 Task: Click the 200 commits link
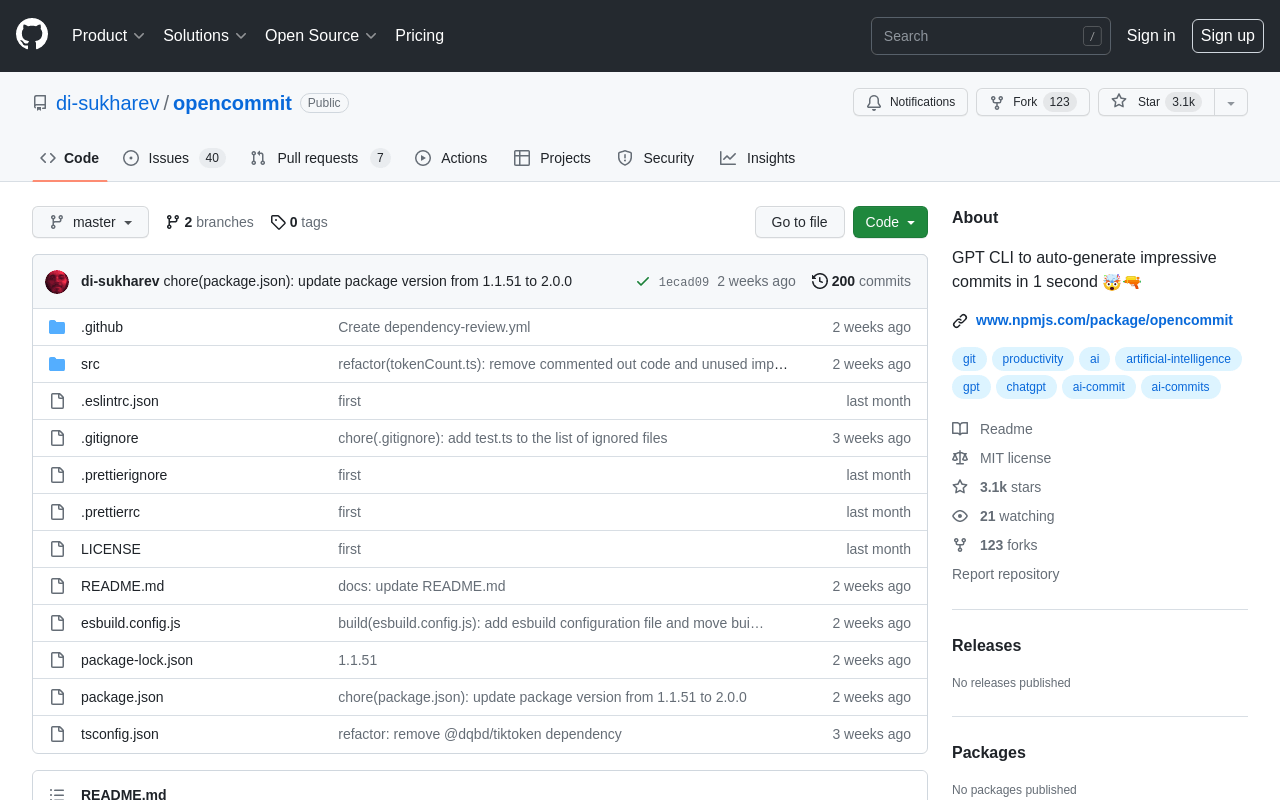click(861, 281)
